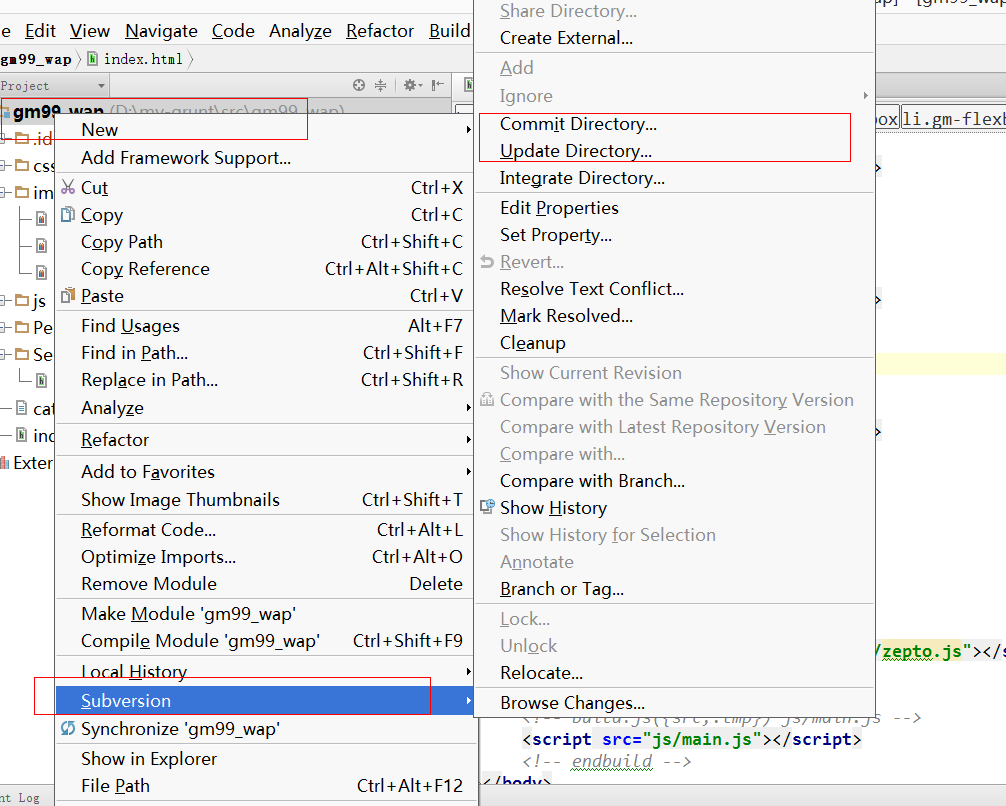Choose Mark Resolved...
1006x806 pixels.
[675, 316]
